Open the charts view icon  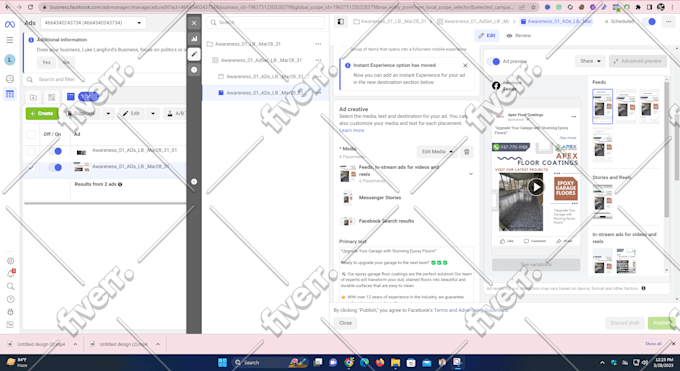pos(194,39)
